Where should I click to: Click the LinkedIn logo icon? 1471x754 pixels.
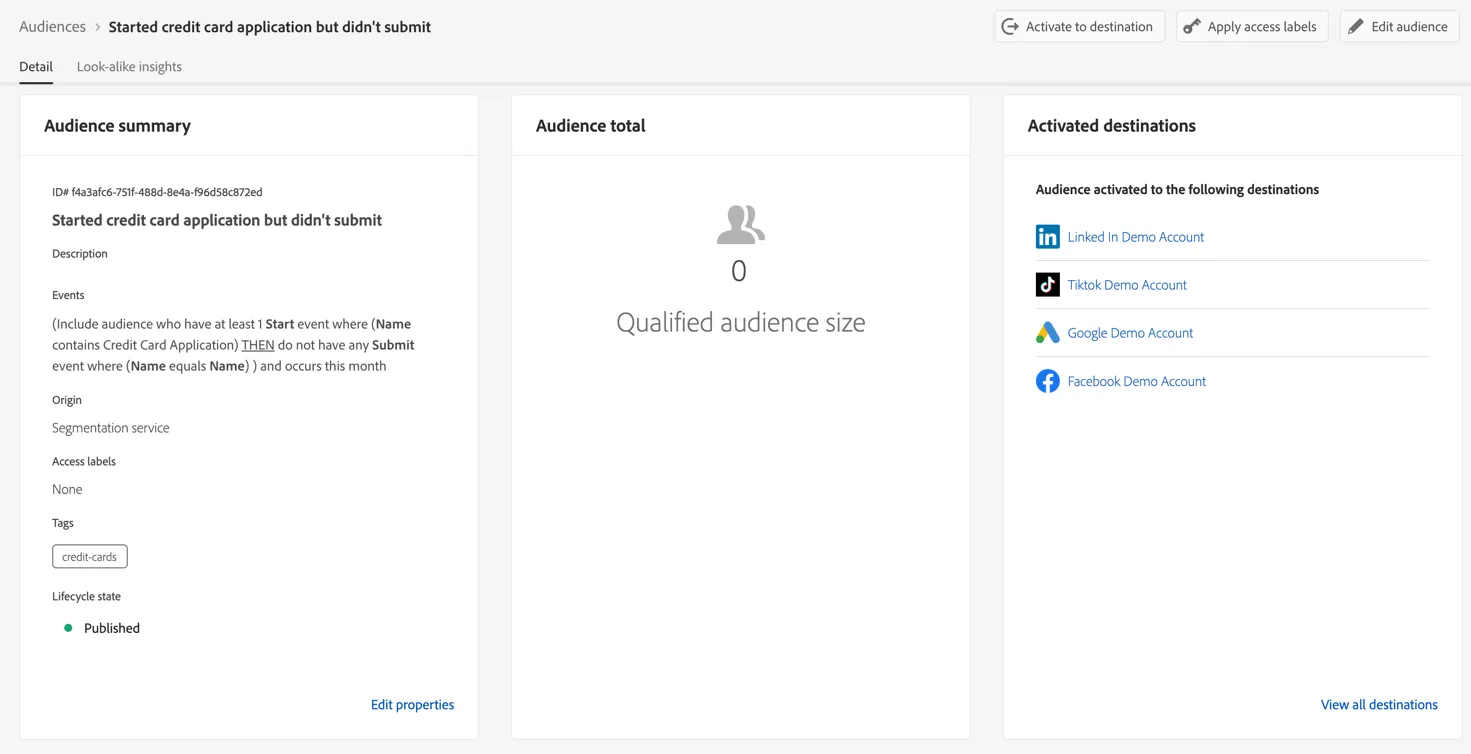1047,237
